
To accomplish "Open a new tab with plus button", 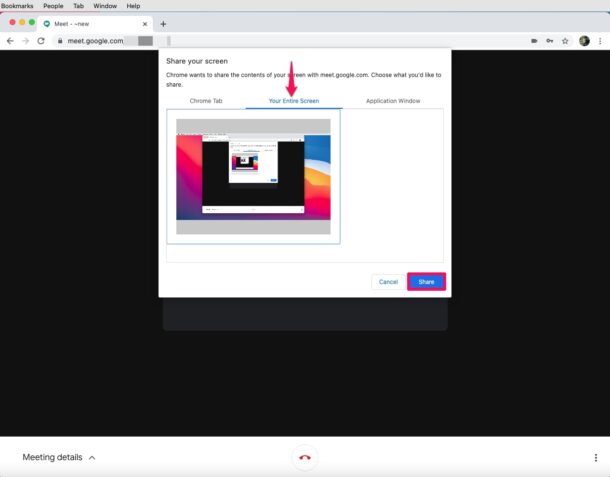I will point(163,24).
